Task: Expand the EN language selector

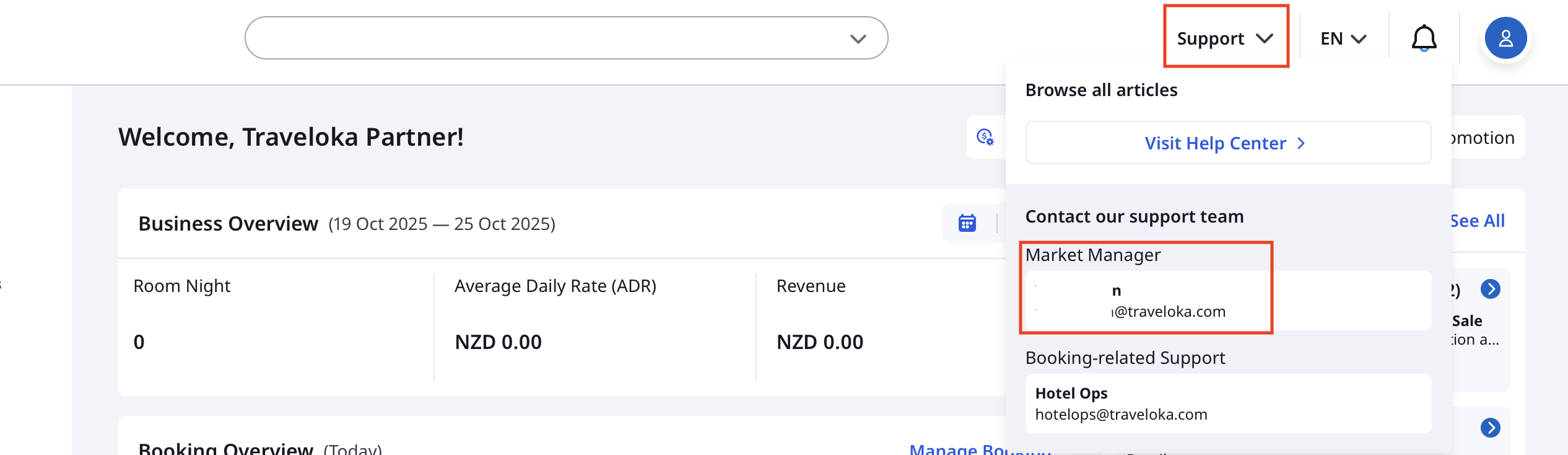Action: click(1343, 38)
